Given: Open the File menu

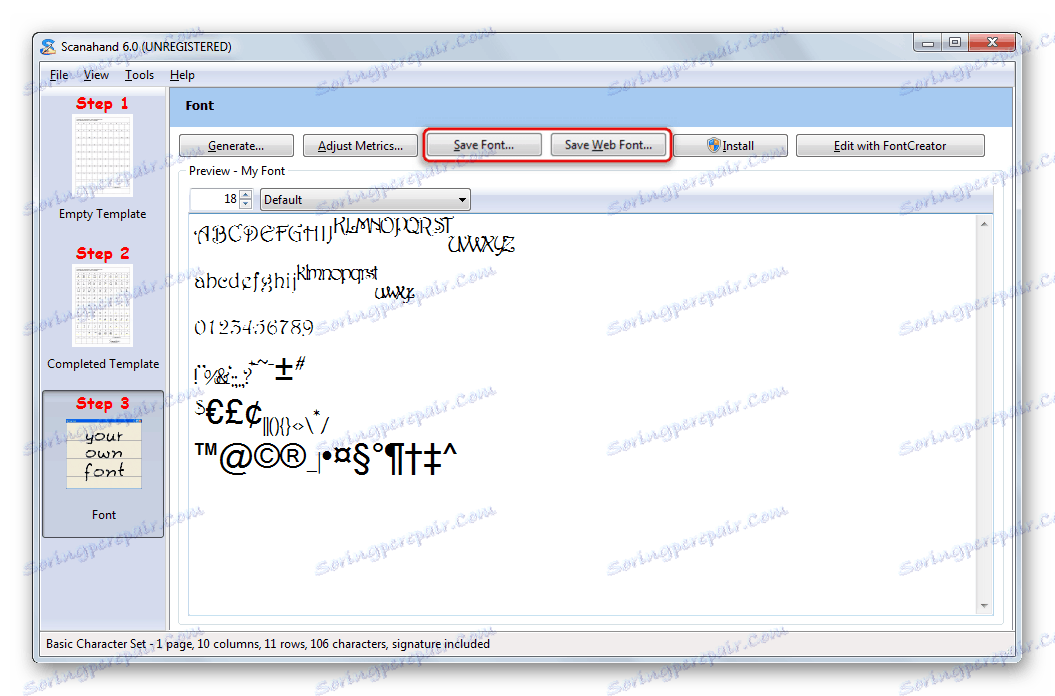Looking at the screenshot, I should pyautogui.click(x=59, y=75).
